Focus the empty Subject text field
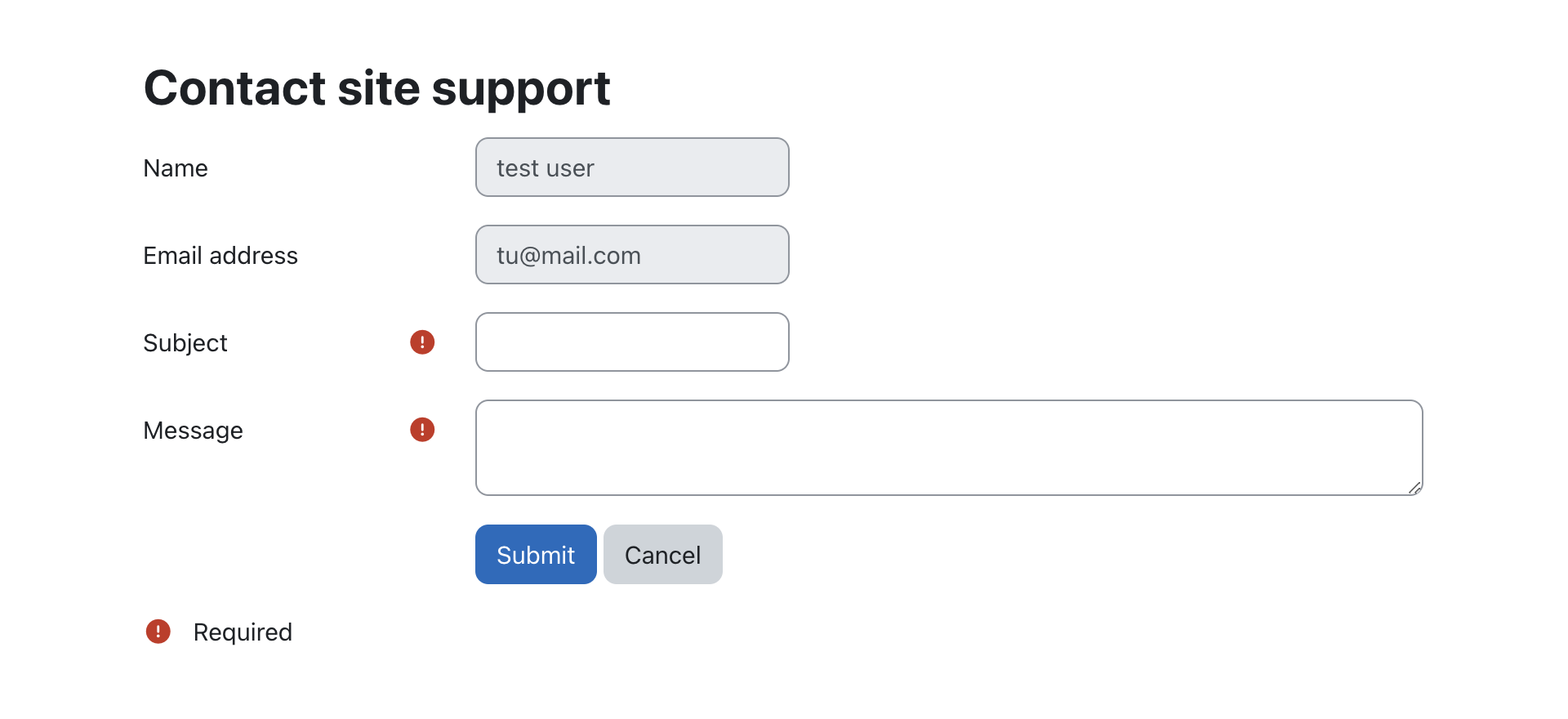Viewport: 1568px width, 719px height. [632, 342]
